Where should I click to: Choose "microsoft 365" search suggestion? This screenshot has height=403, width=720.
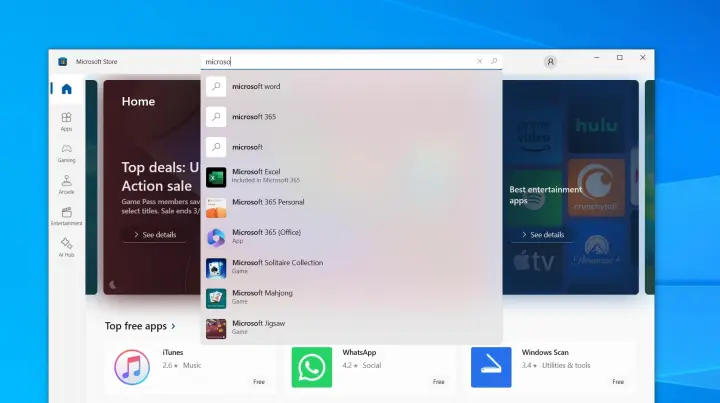(x=254, y=117)
